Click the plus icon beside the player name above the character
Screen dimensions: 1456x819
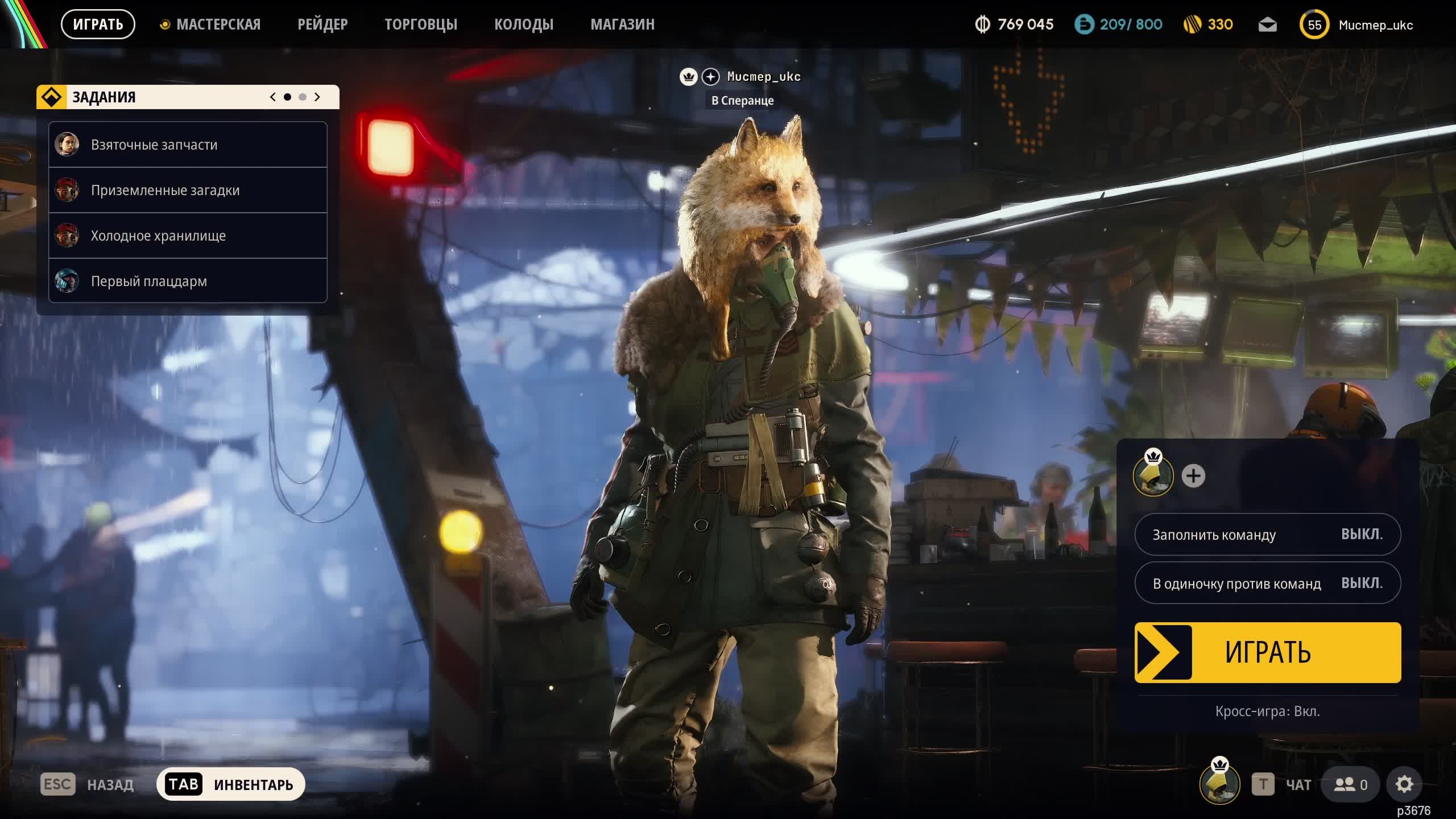710,77
